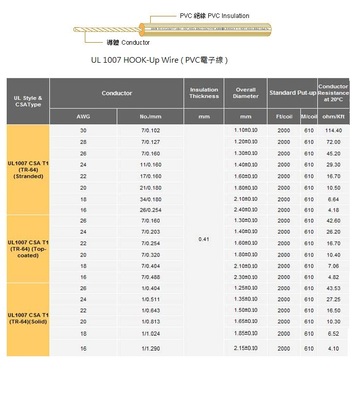Select resistance value 6.64

pos(333,199)
